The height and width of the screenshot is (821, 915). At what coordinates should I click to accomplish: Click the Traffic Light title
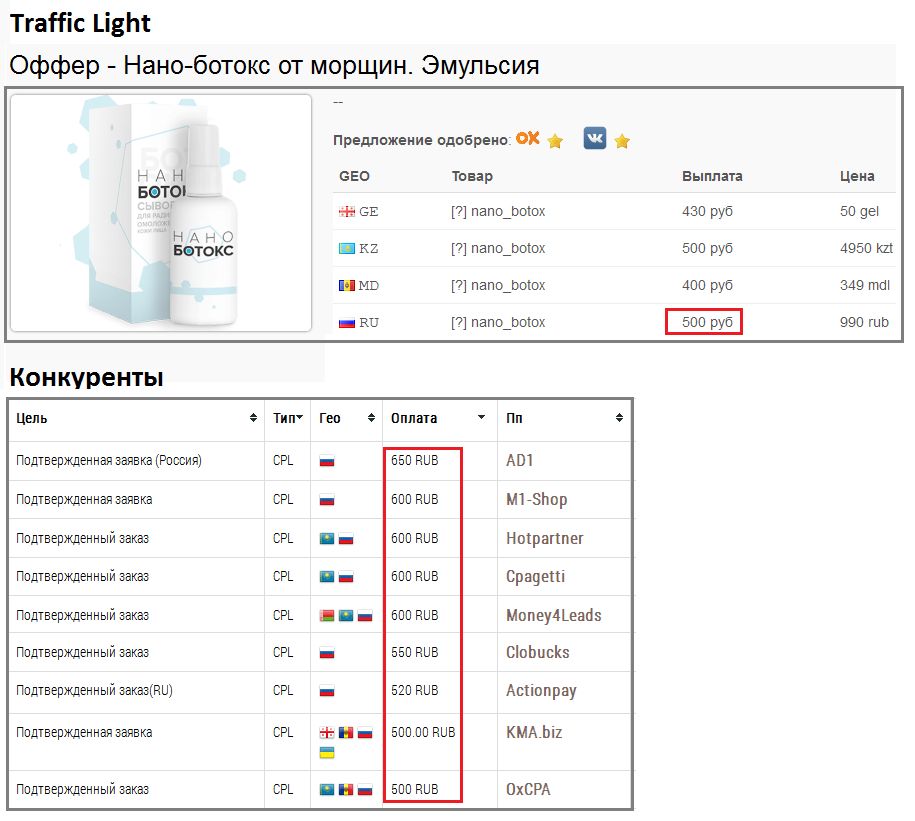[x=81, y=23]
